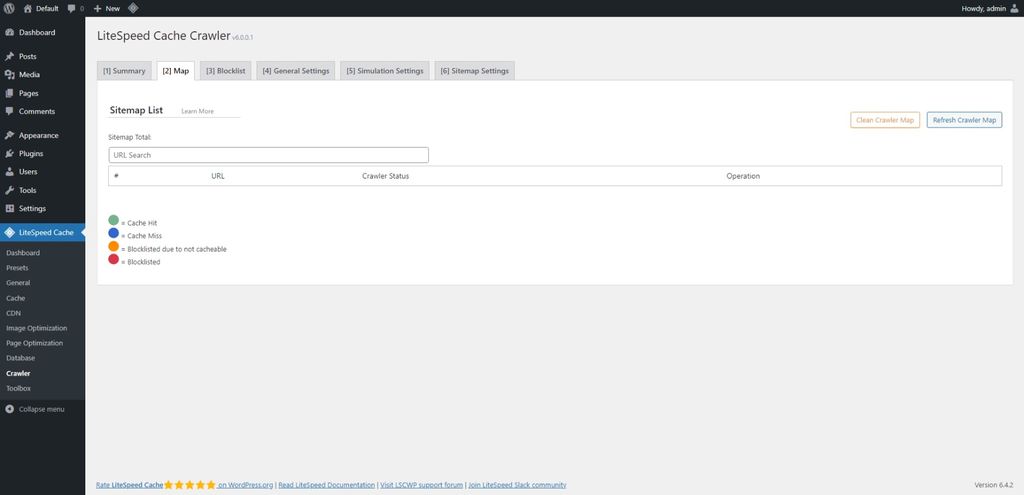Screen dimensions: 1024x495
Task: Click the Plugins plug icon
Action: pyautogui.click(x=10, y=154)
